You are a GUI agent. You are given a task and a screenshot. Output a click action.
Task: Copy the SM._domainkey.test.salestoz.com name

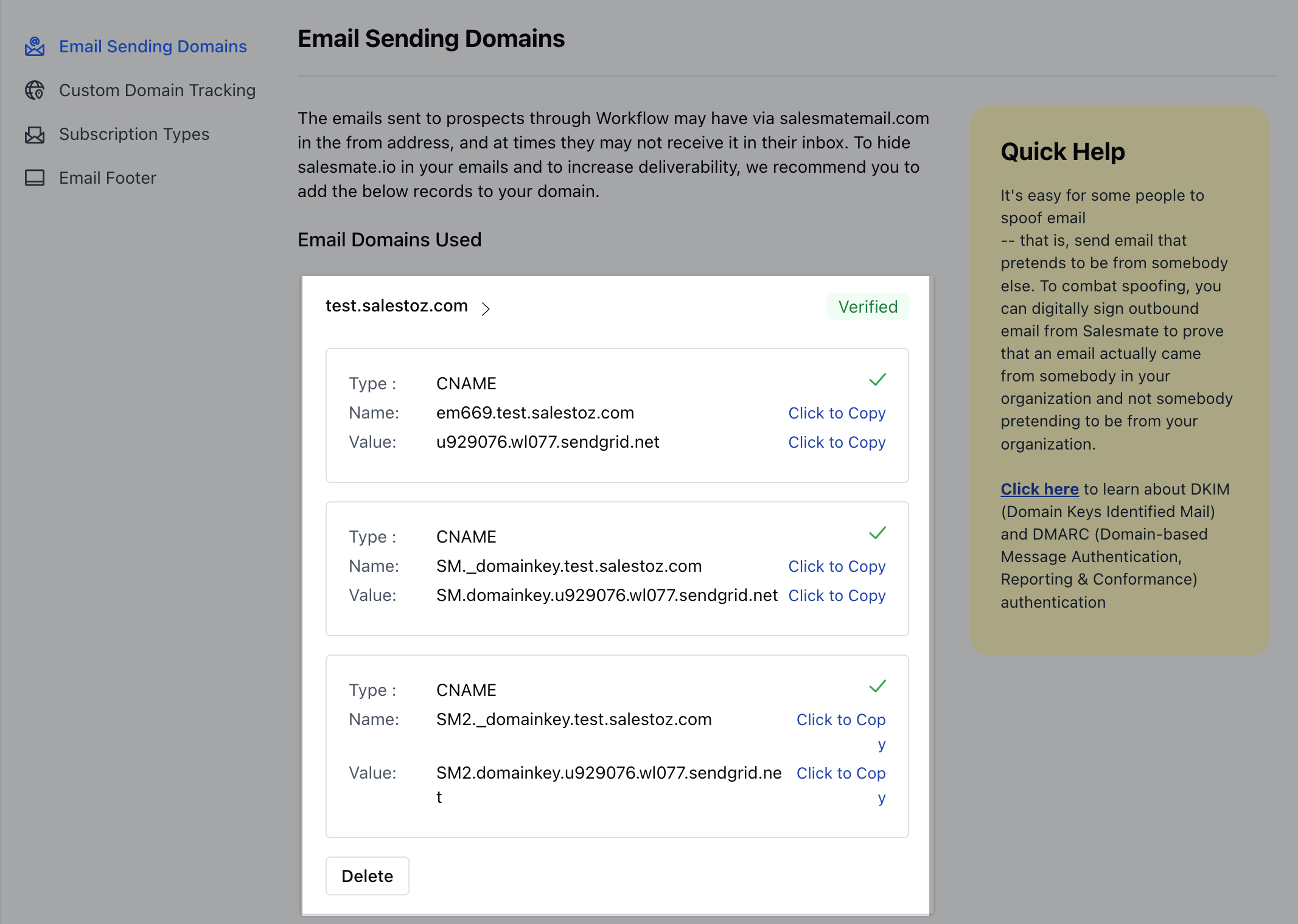pyautogui.click(x=837, y=566)
